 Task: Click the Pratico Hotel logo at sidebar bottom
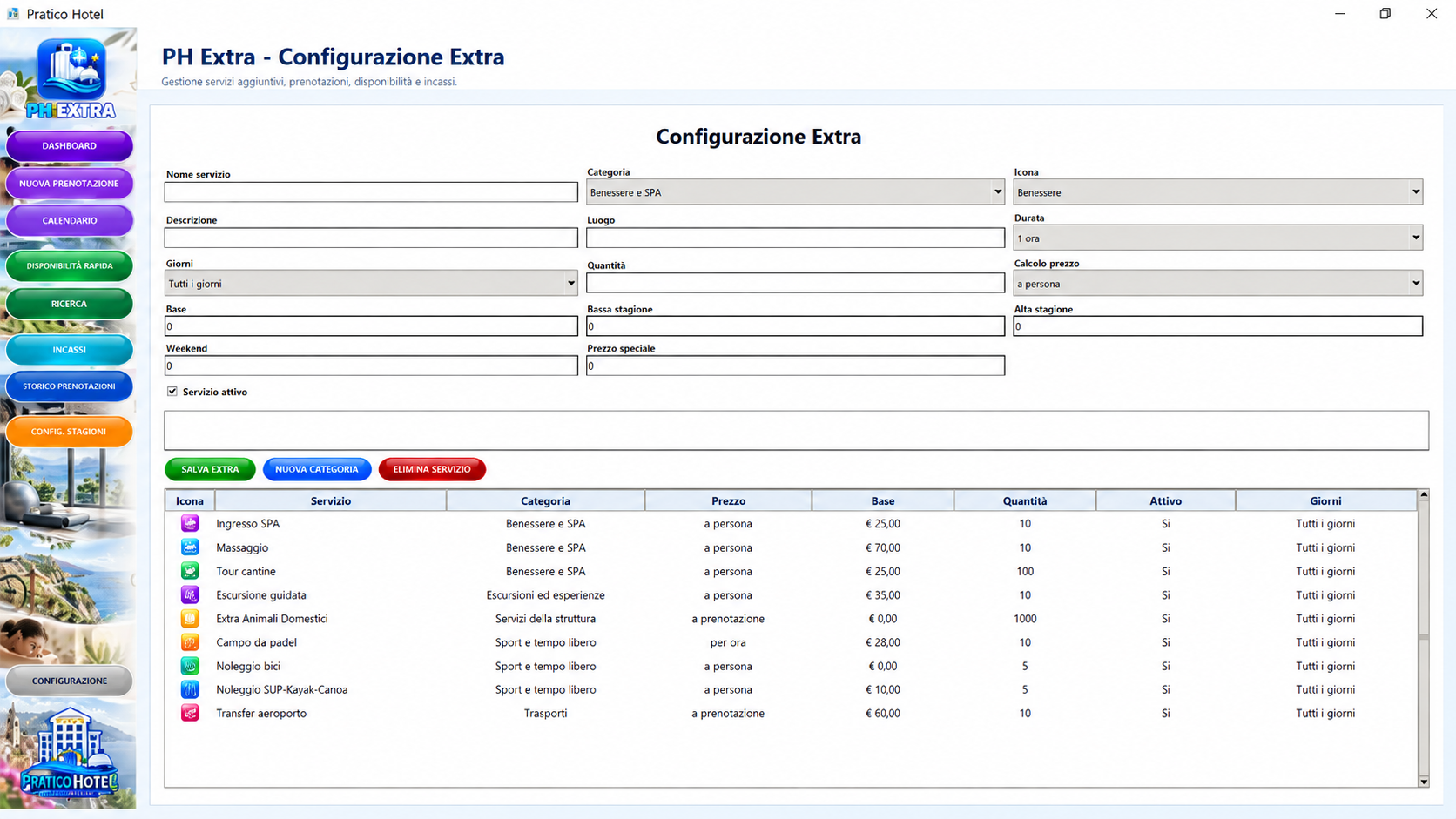point(70,754)
